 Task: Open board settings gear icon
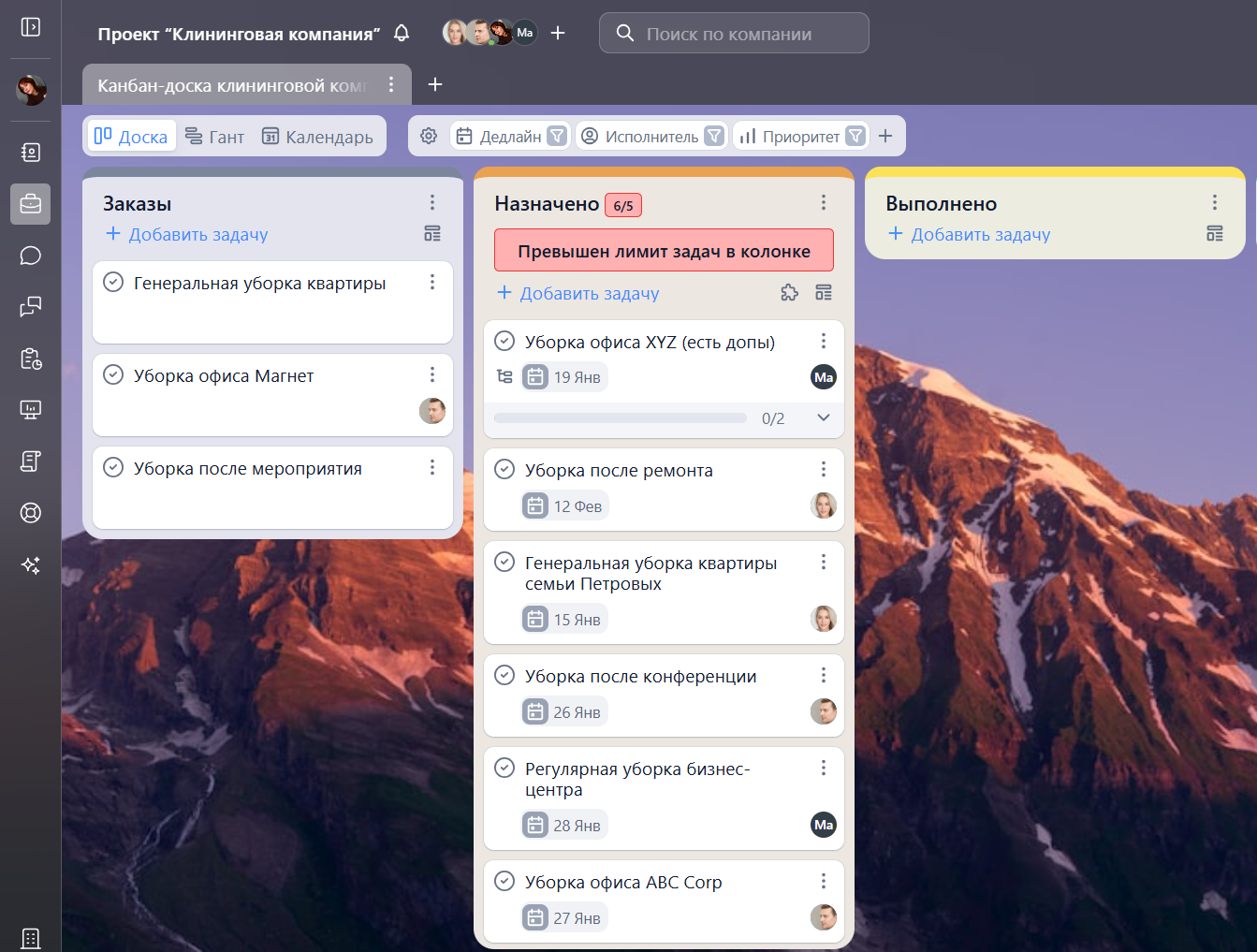(x=429, y=136)
